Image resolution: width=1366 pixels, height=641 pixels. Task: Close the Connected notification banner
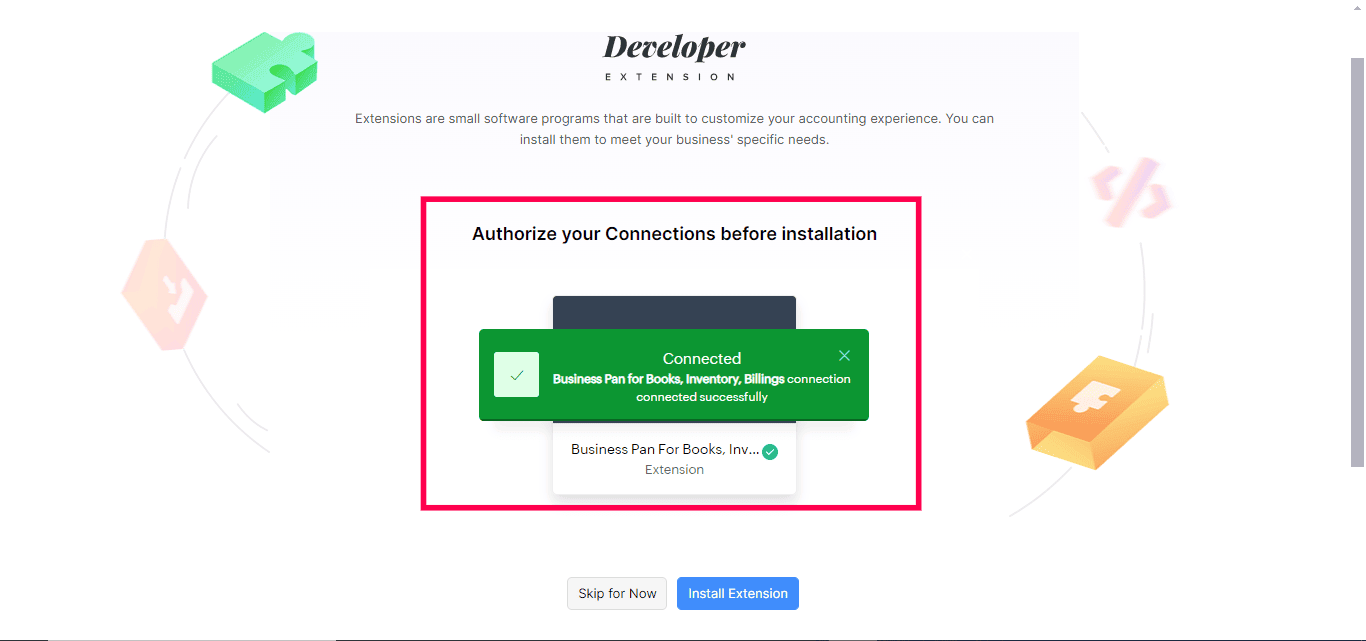(x=844, y=356)
